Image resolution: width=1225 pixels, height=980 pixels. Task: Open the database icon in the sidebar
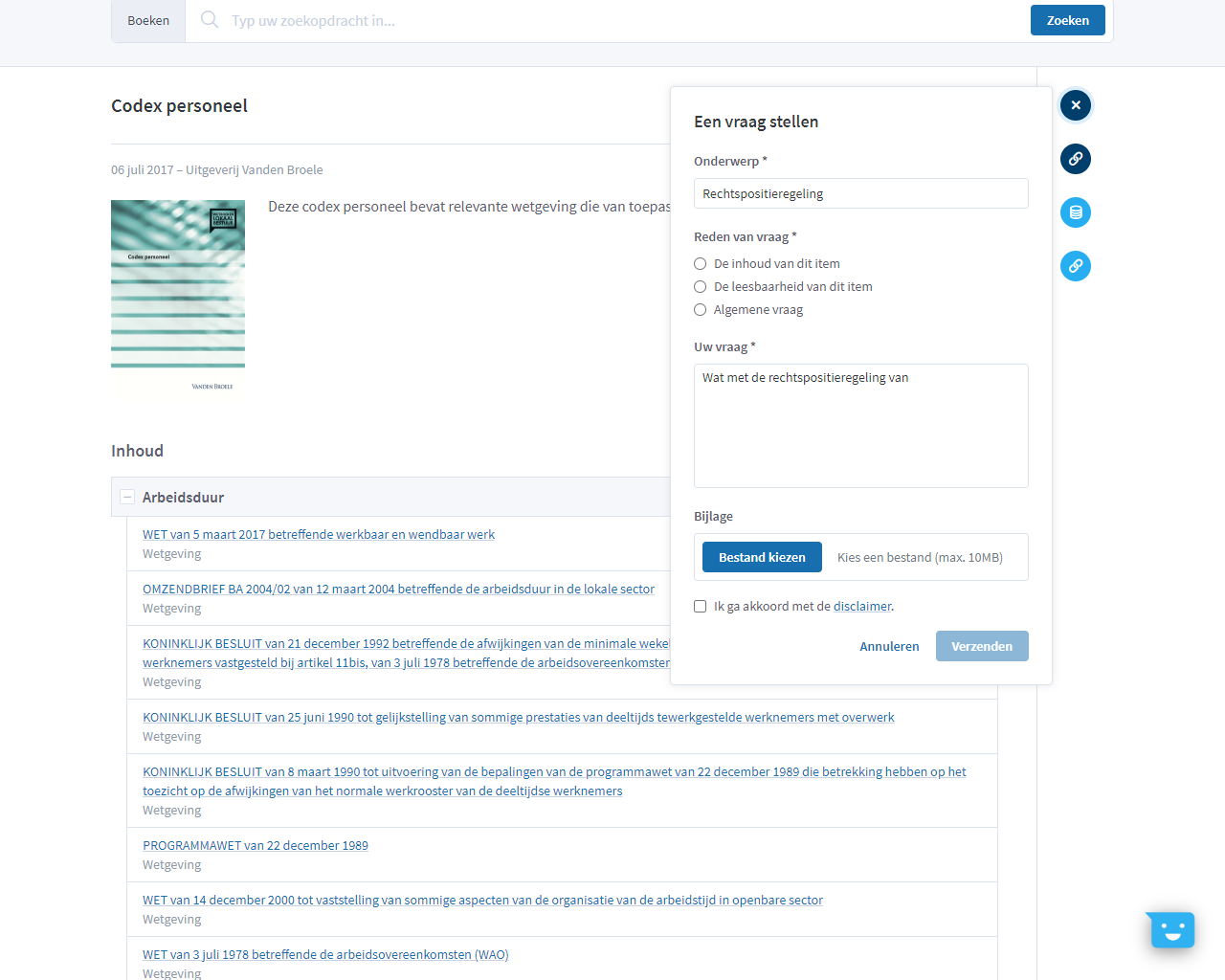[x=1075, y=212]
